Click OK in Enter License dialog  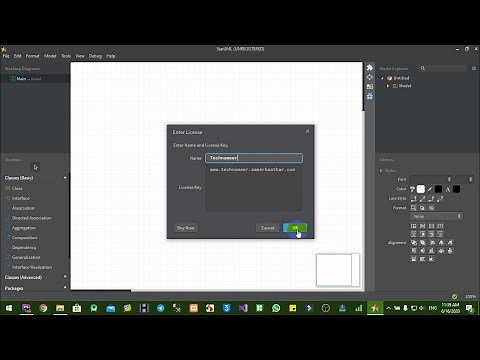(x=295, y=228)
